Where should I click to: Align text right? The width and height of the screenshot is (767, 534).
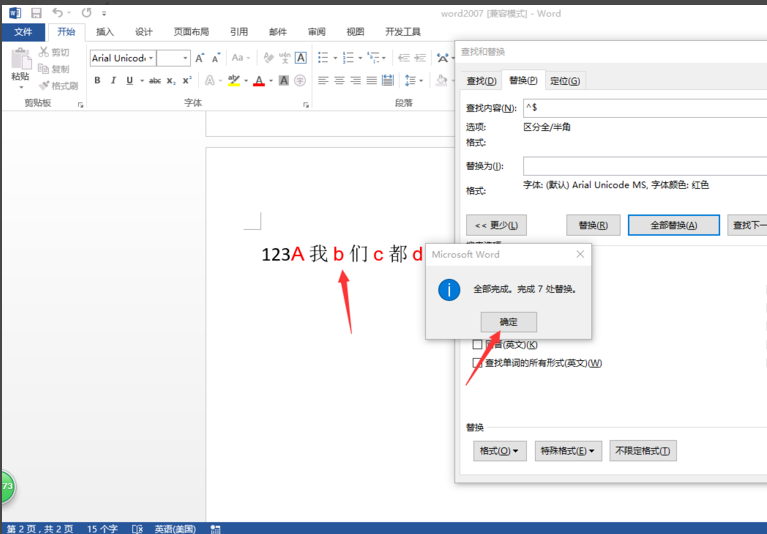[x=355, y=80]
